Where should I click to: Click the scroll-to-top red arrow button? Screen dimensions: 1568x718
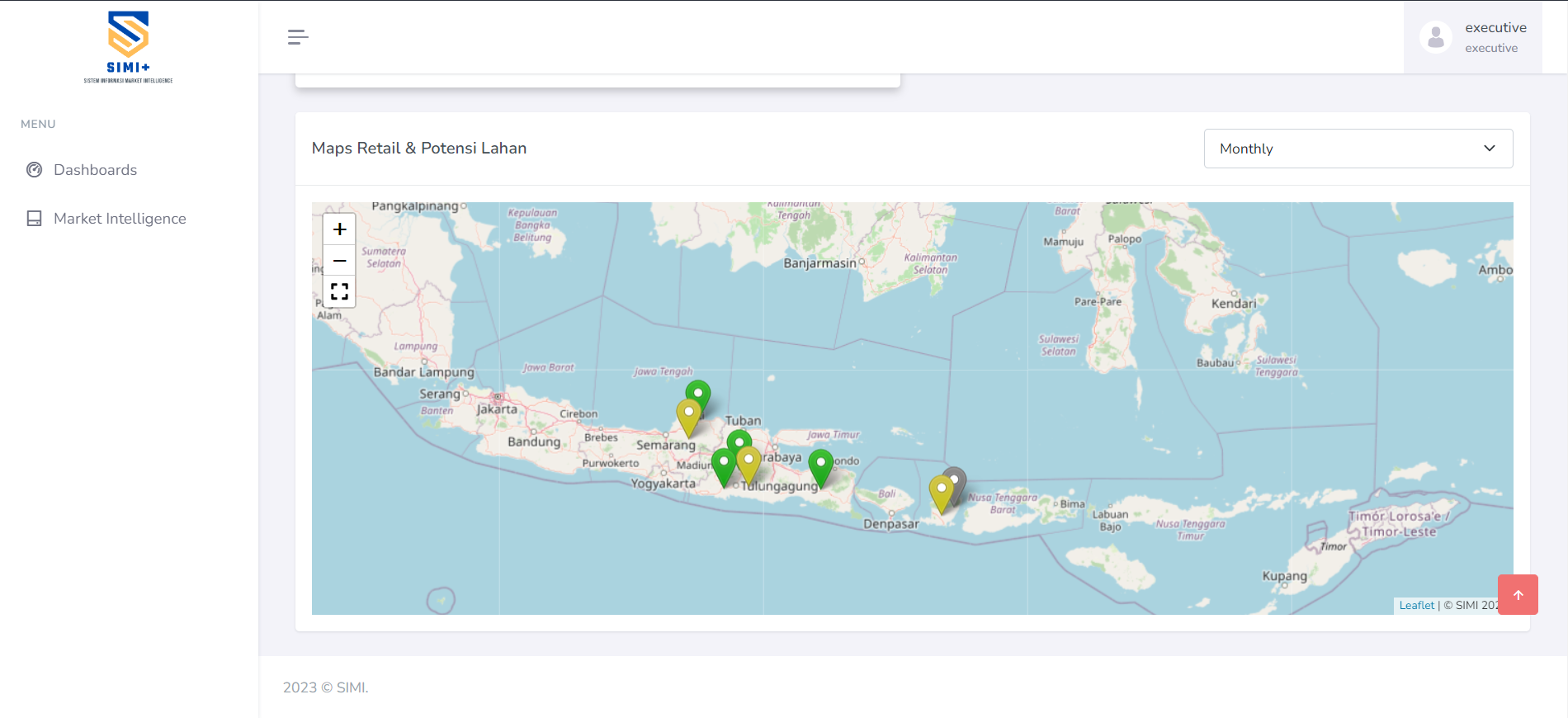pos(1518,595)
